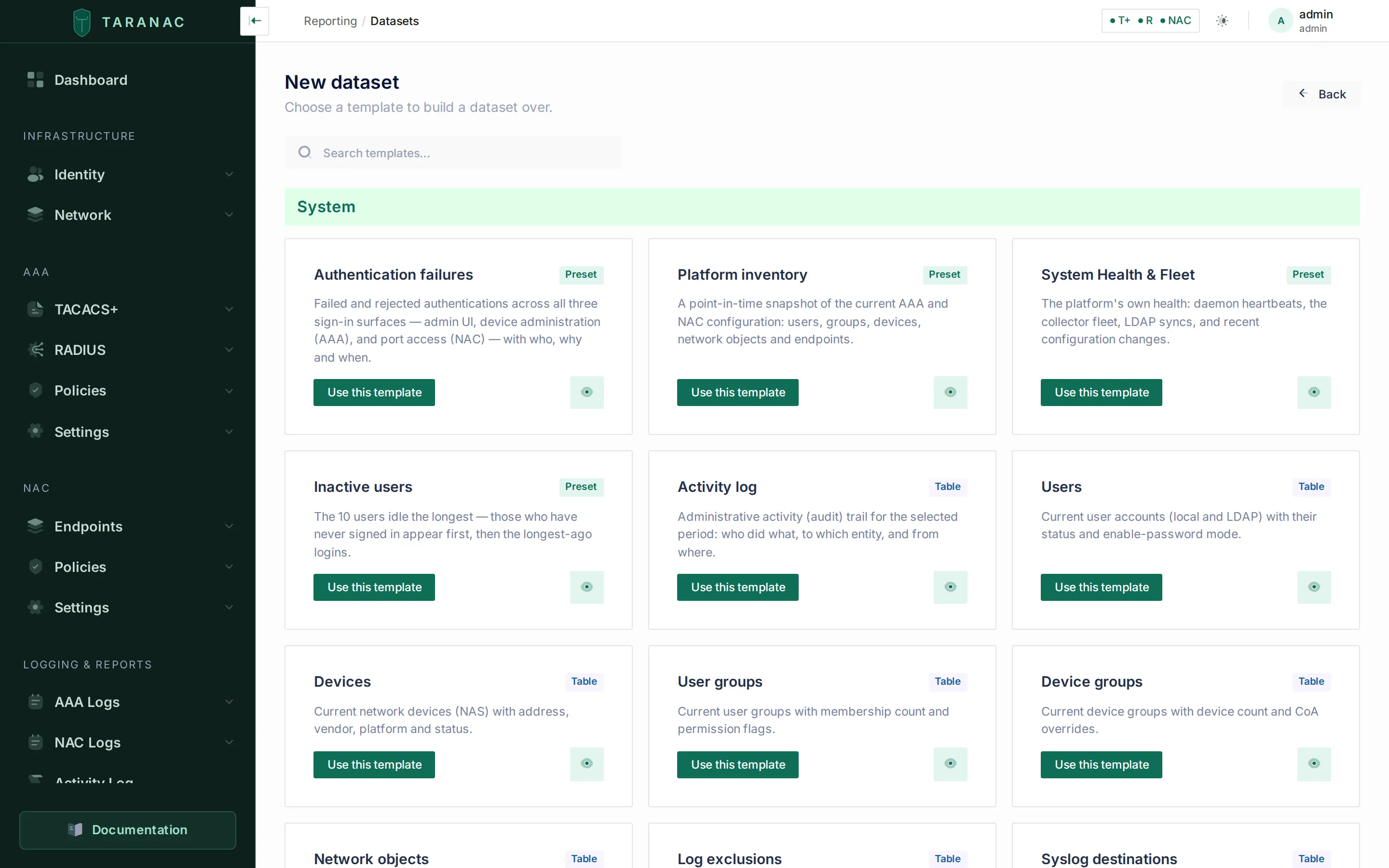Expand the NAC Logs chevron

point(229,742)
